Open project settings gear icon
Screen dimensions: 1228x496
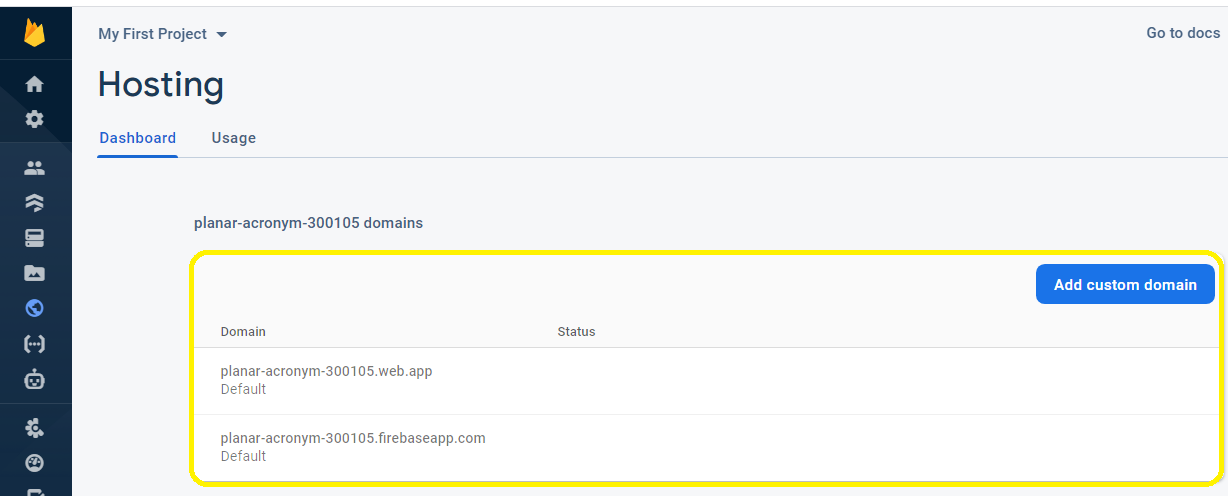click(35, 119)
